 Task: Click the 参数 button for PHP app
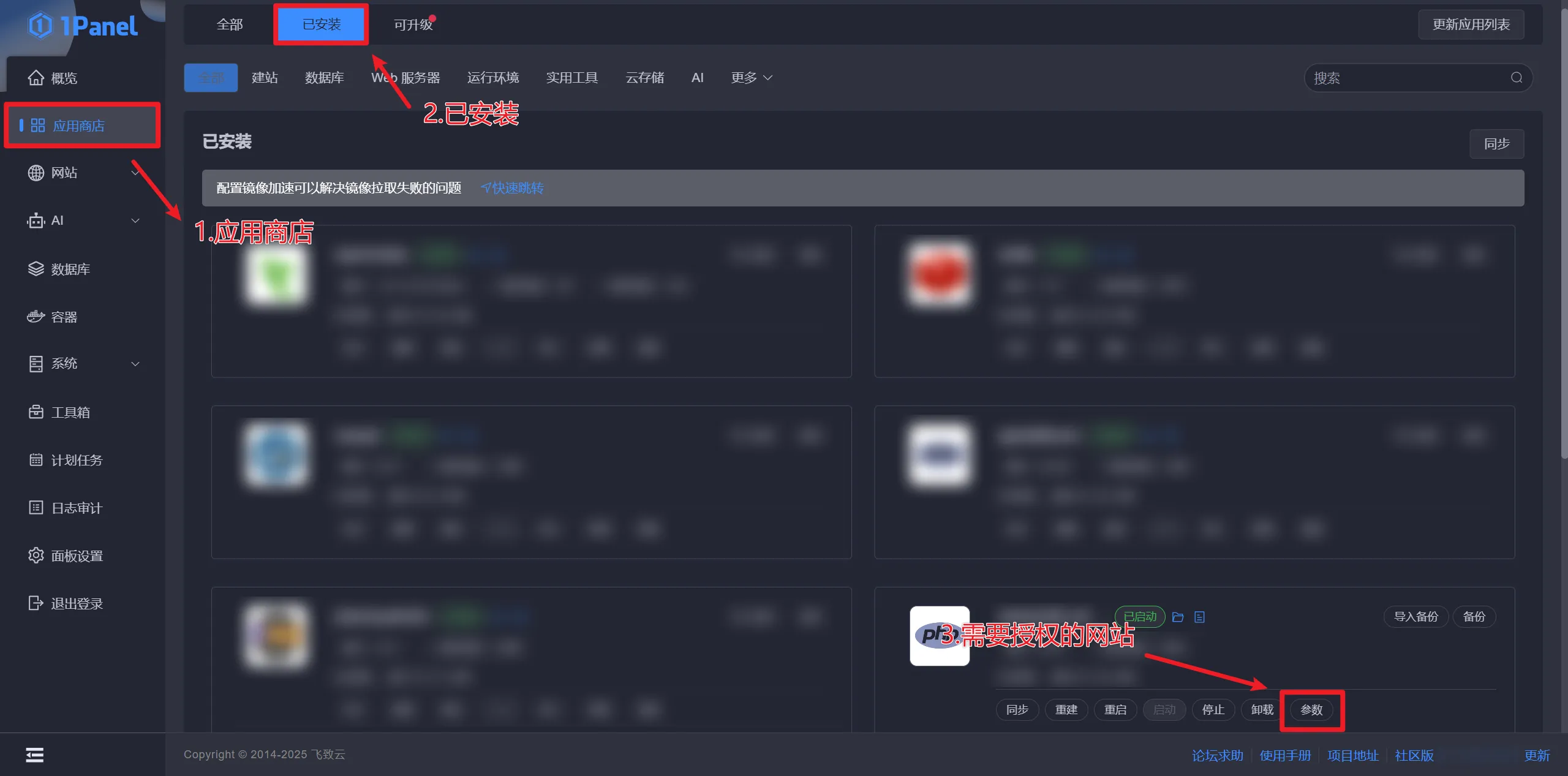pos(1311,710)
